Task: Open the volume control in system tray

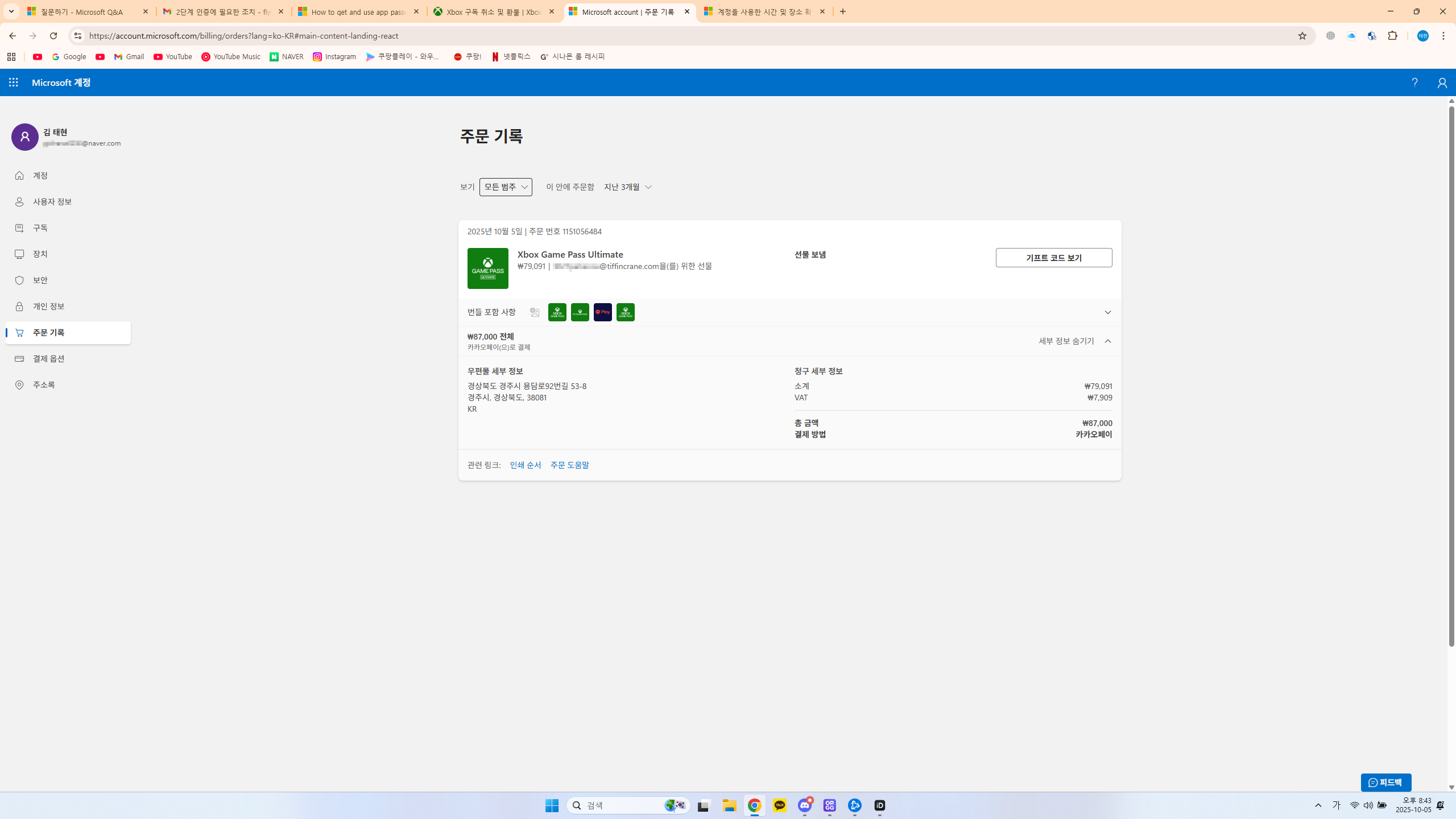Action: [1368, 805]
